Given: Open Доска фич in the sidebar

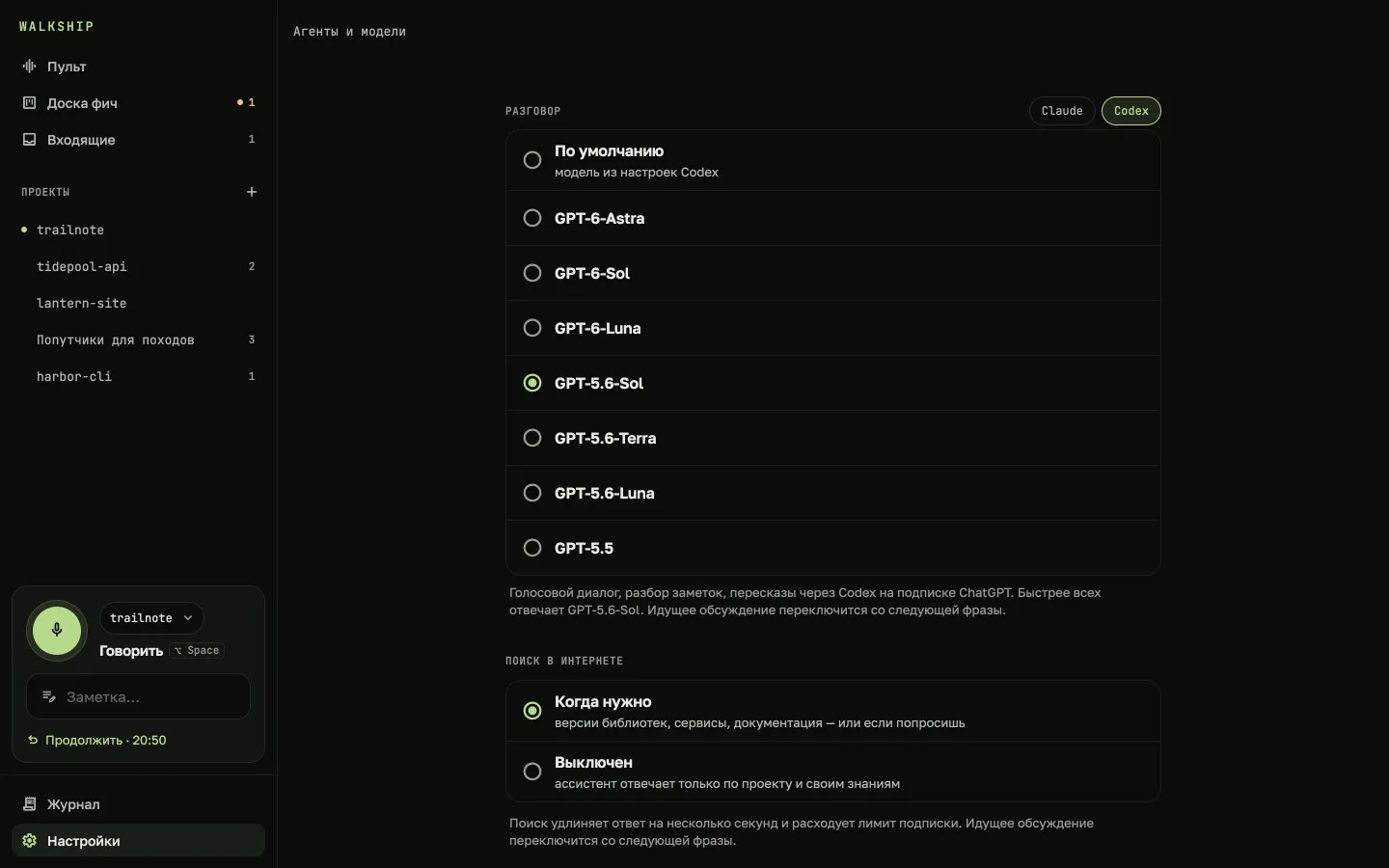Looking at the screenshot, I should [138, 103].
